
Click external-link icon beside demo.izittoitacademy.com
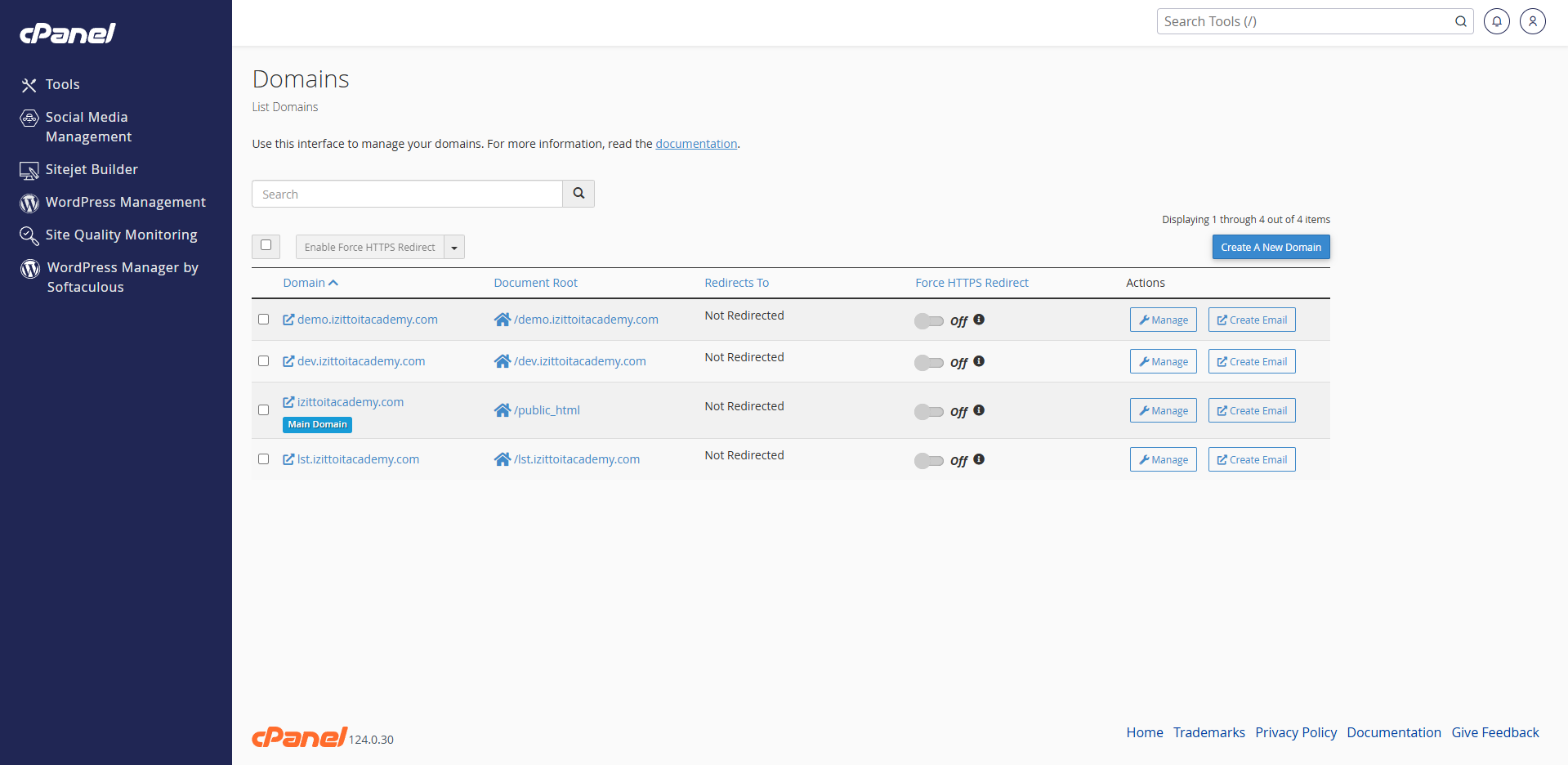point(288,320)
